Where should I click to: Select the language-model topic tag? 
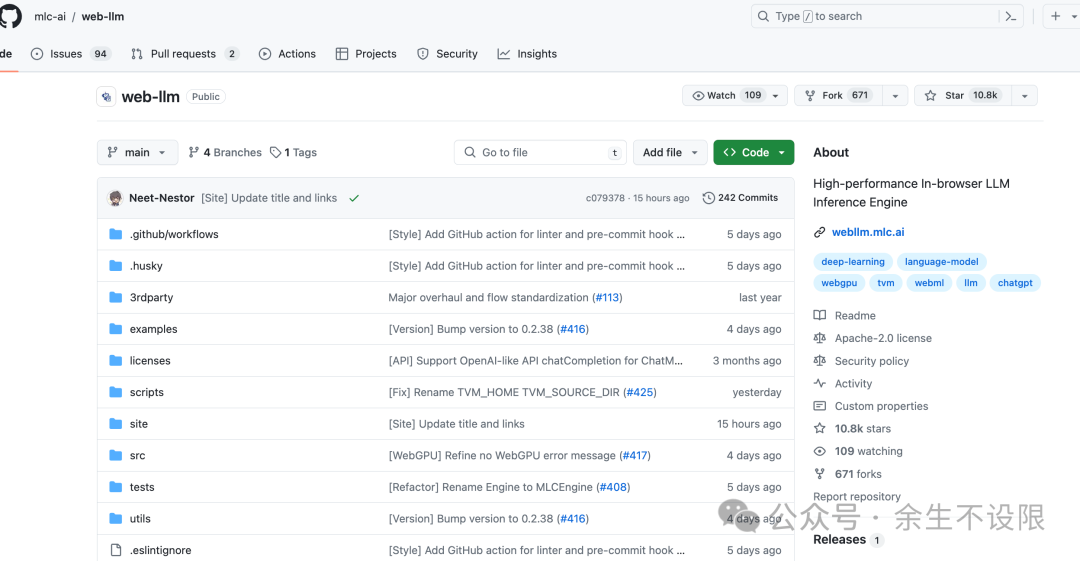(x=942, y=262)
